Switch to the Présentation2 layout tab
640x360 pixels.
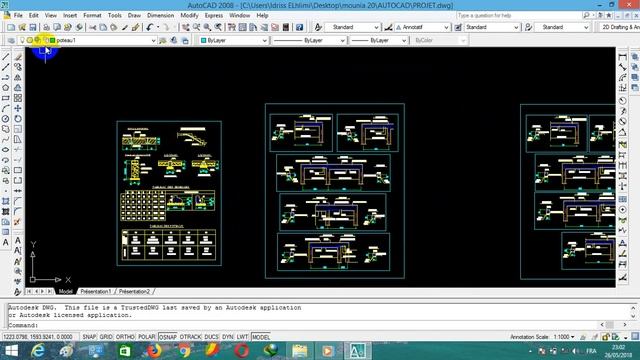[134, 291]
